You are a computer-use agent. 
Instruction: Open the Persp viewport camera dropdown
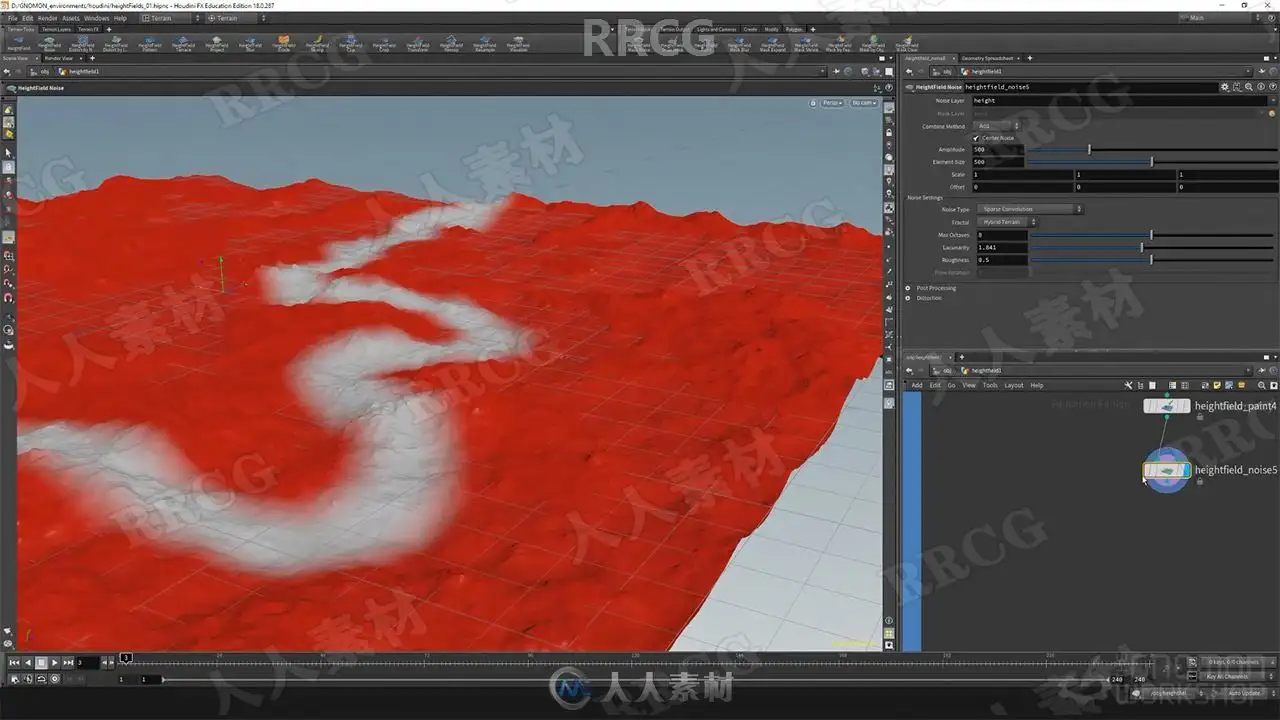click(833, 102)
